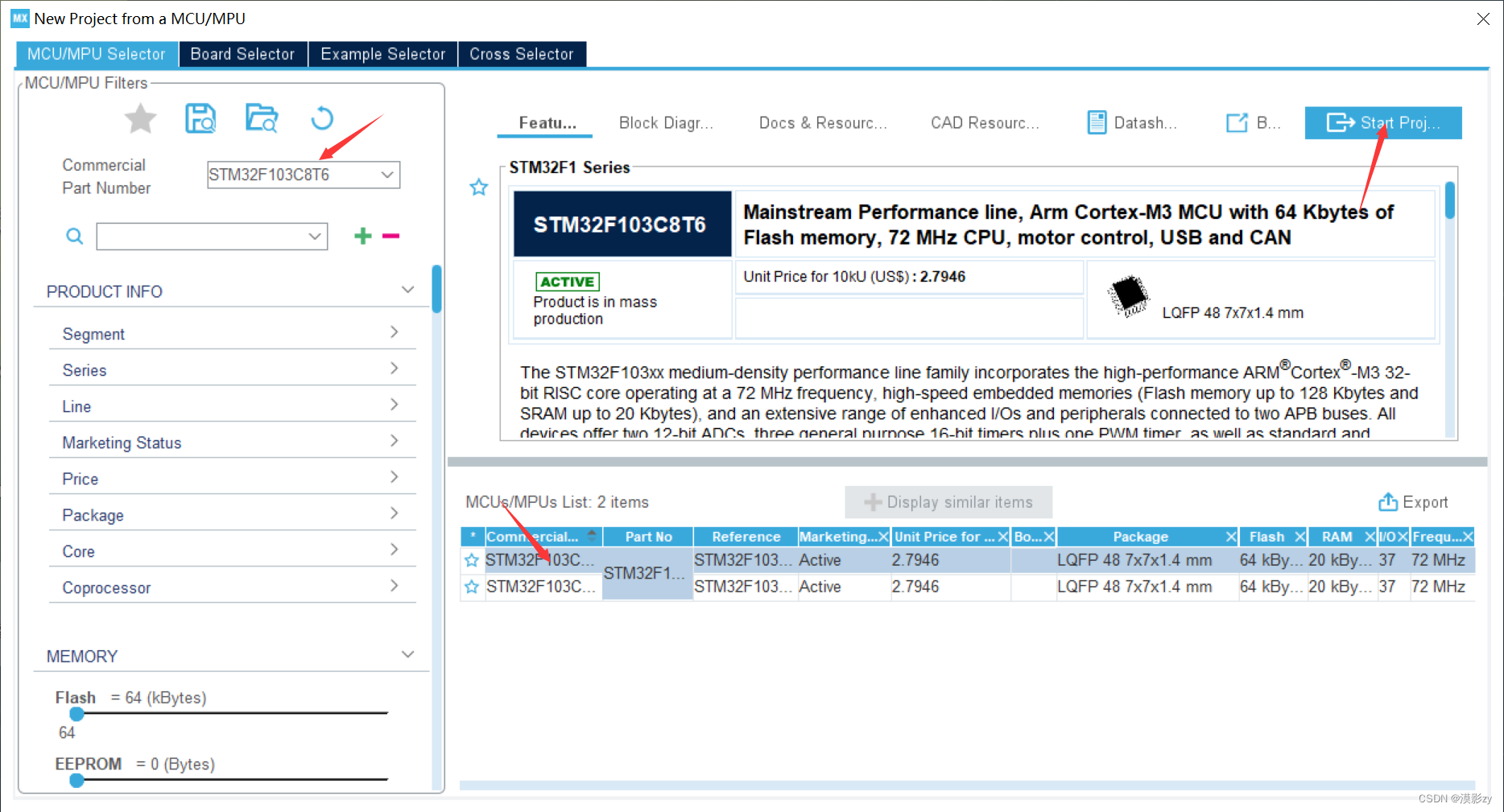Click the Datasheet document icon
Viewport: 1504px width, 812px height.
1097,122
